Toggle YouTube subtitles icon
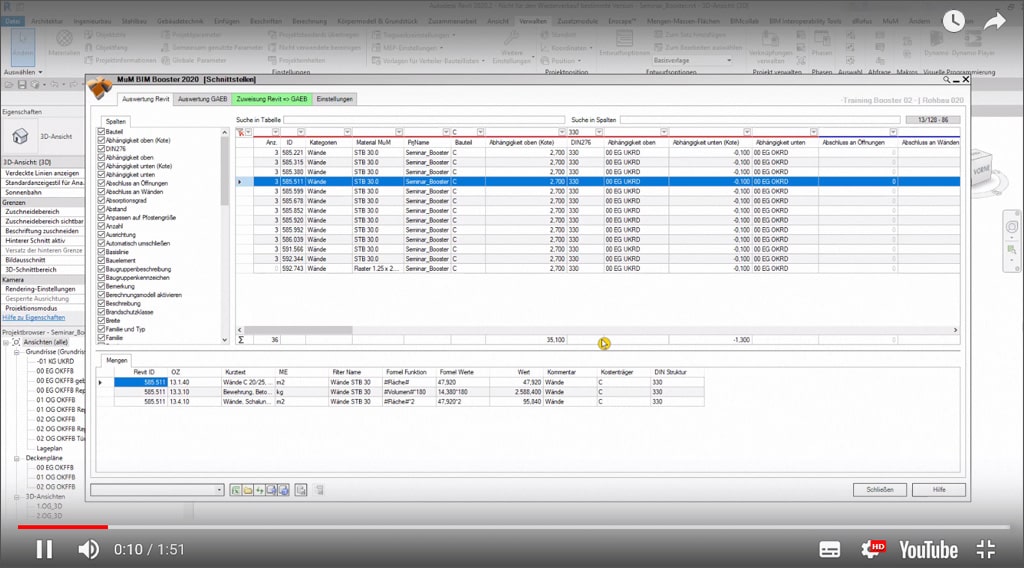The image size is (1024, 568). [x=829, y=550]
